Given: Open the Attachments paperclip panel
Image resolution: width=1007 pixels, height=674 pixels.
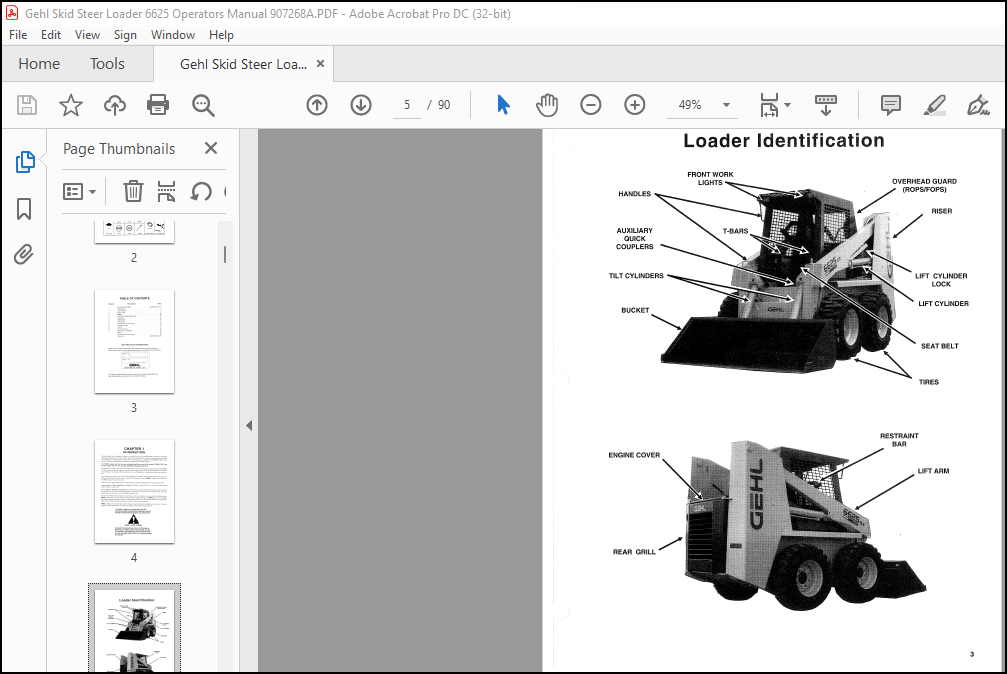Looking at the screenshot, I should (x=24, y=254).
